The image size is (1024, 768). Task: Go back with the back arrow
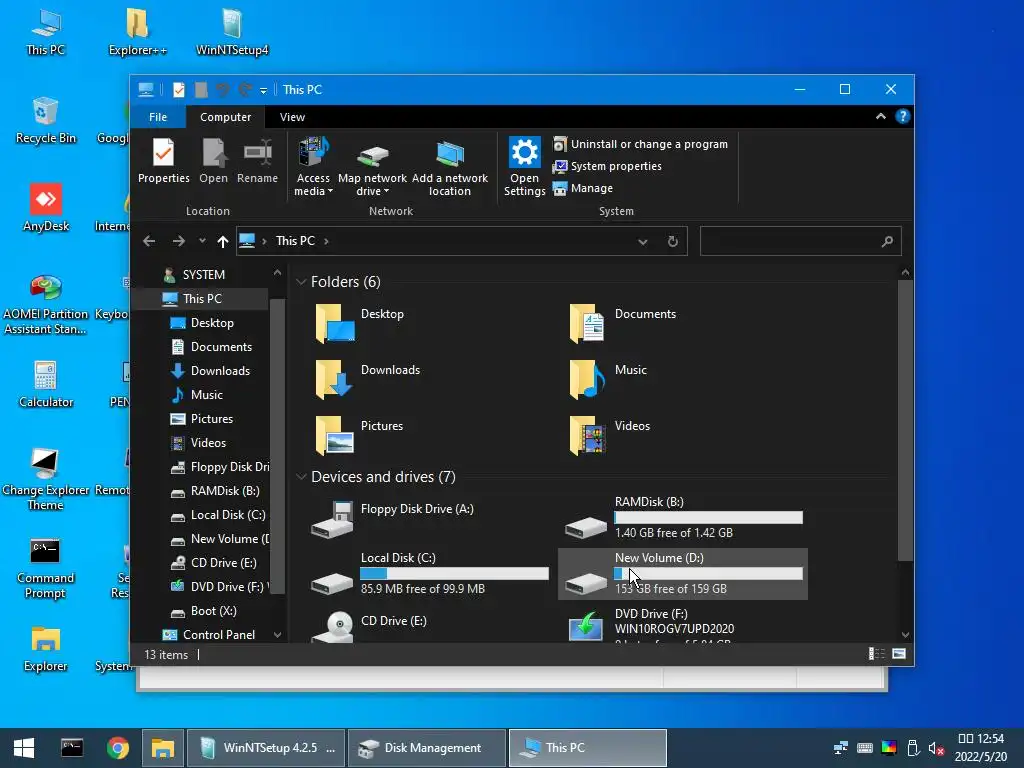coord(149,241)
